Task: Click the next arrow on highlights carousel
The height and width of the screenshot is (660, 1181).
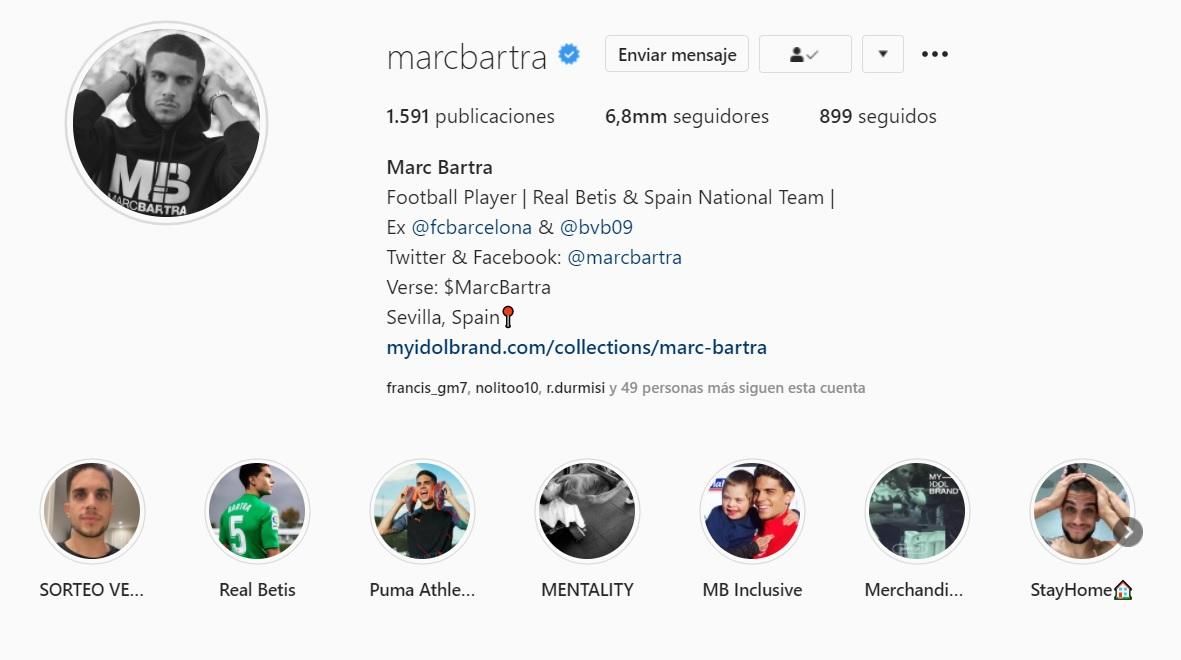Action: coord(1128,532)
